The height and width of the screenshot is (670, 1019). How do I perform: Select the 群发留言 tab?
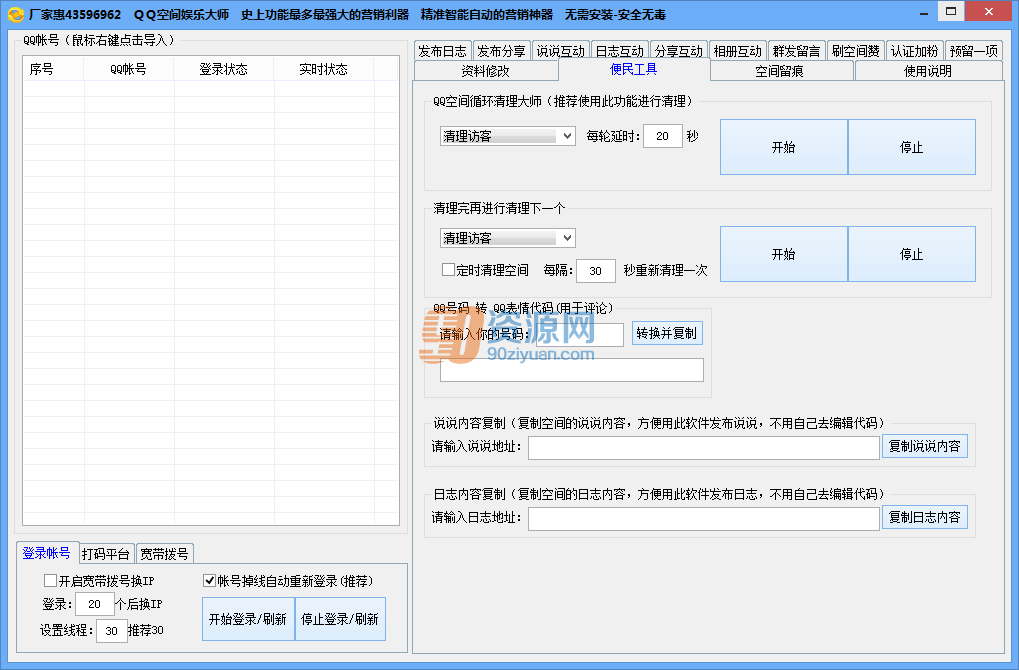(x=797, y=51)
